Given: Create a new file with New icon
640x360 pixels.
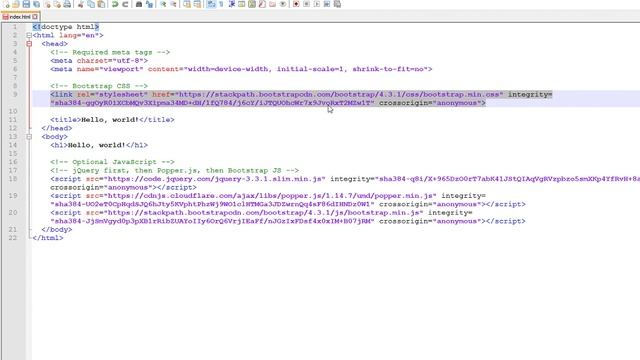Looking at the screenshot, I should 6,4.
